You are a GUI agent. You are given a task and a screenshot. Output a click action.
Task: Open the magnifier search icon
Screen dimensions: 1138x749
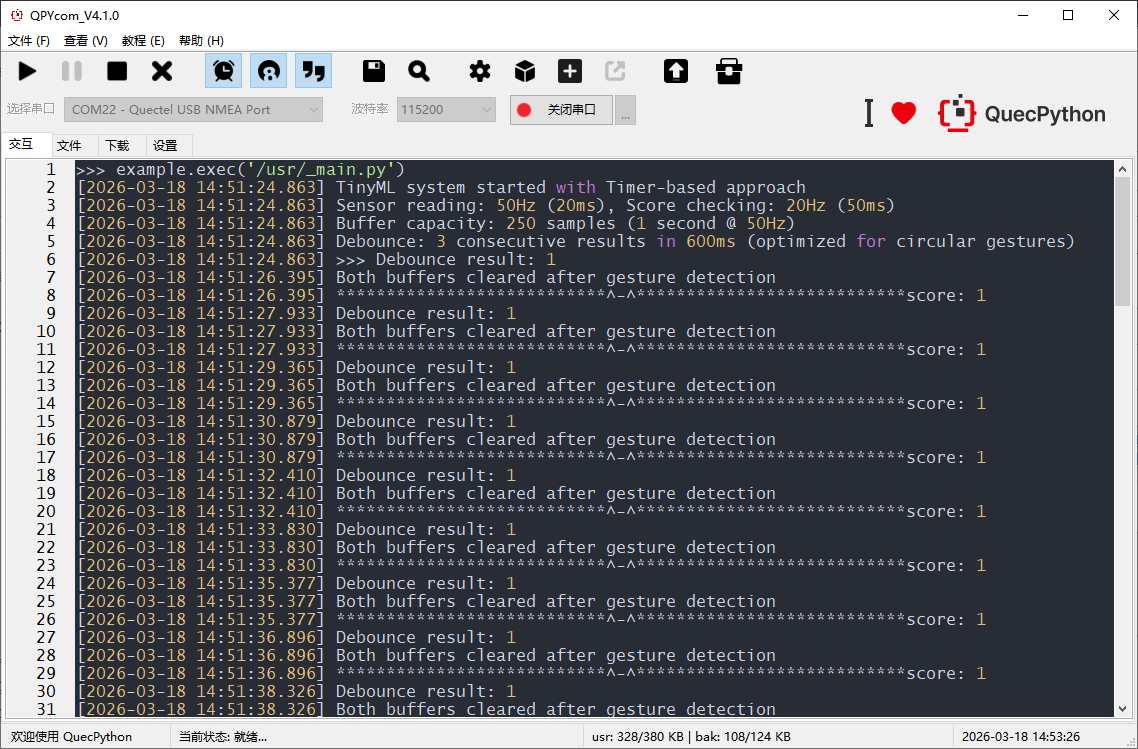tap(419, 71)
